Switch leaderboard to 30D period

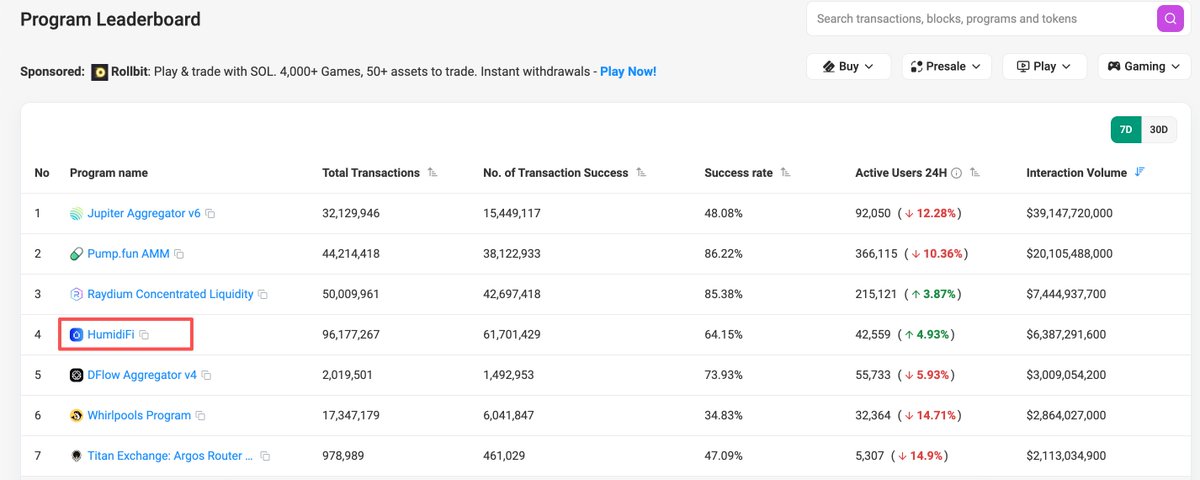point(1158,130)
